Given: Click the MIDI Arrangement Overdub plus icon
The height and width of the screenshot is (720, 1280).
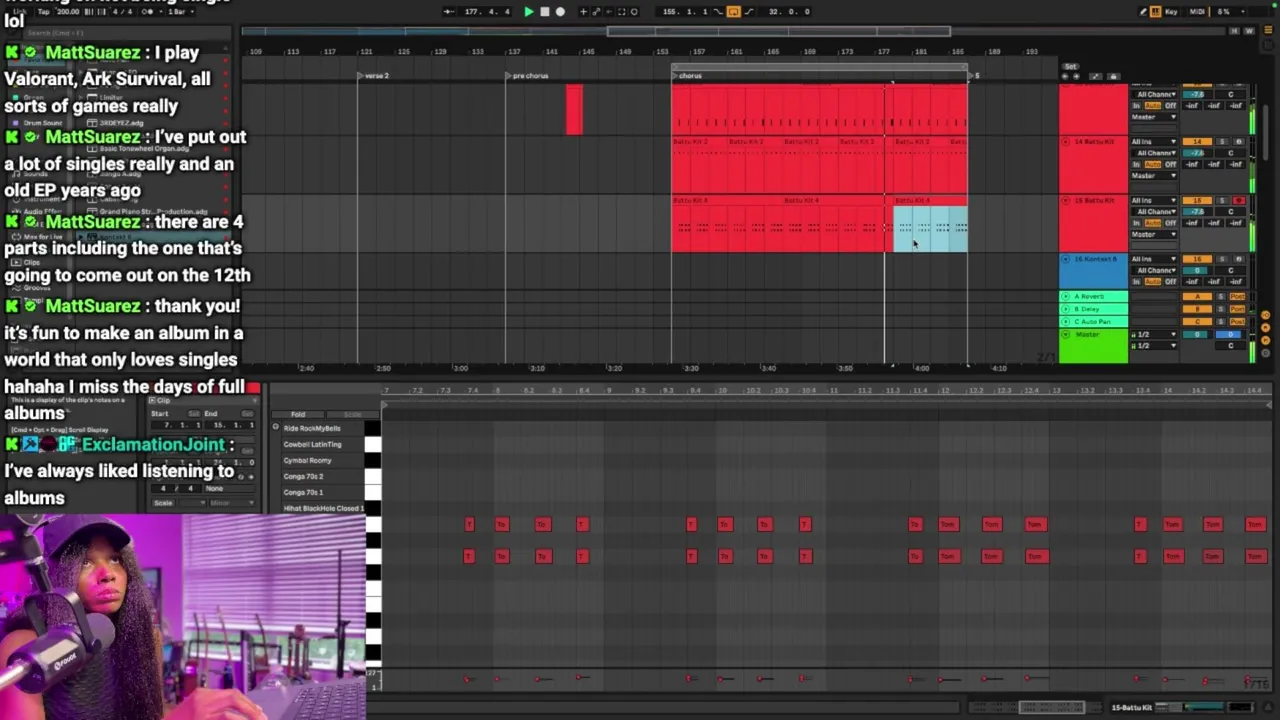Looking at the screenshot, I should click(584, 12).
